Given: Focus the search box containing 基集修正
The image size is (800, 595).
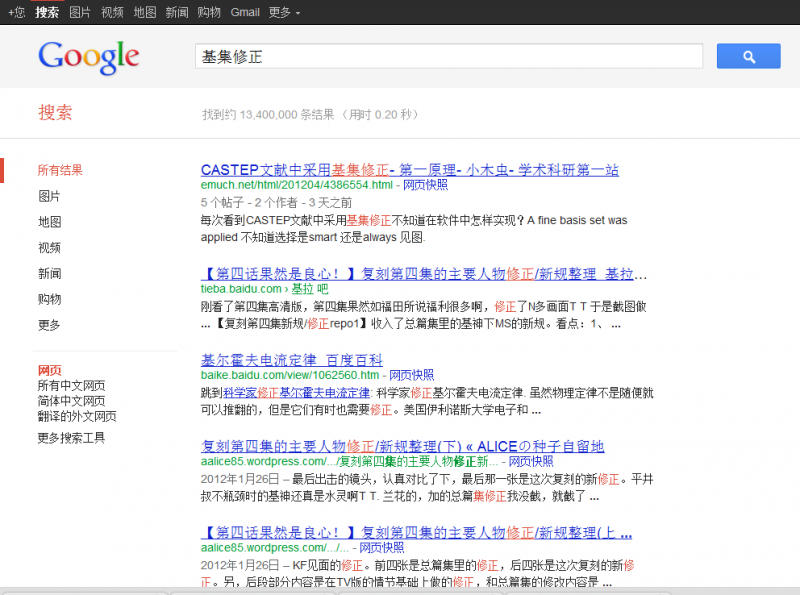Looking at the screenshot, I should [x=448, y=56].
